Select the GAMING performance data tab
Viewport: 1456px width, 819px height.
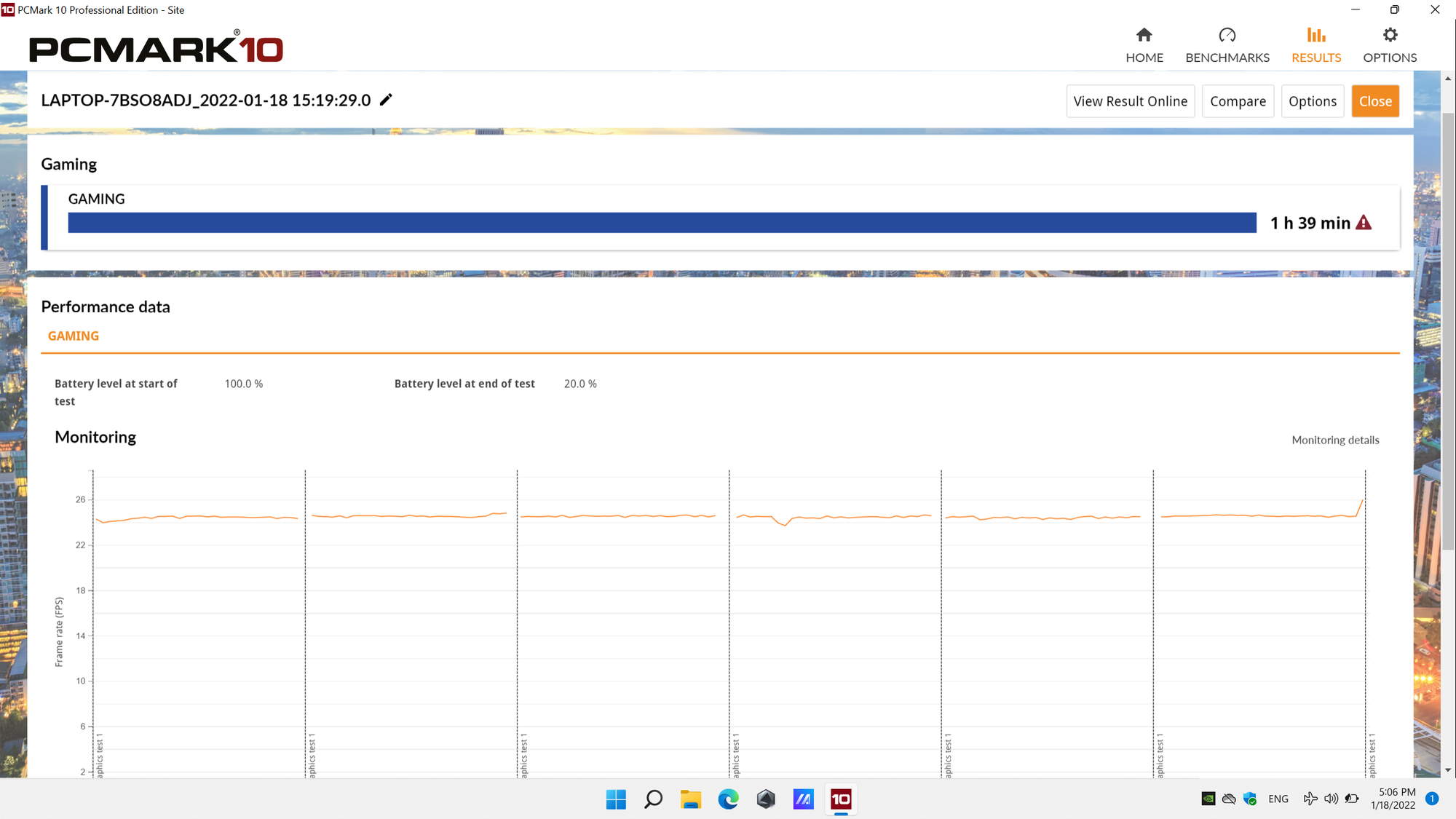pyautogui.click(x=74, y=336)
